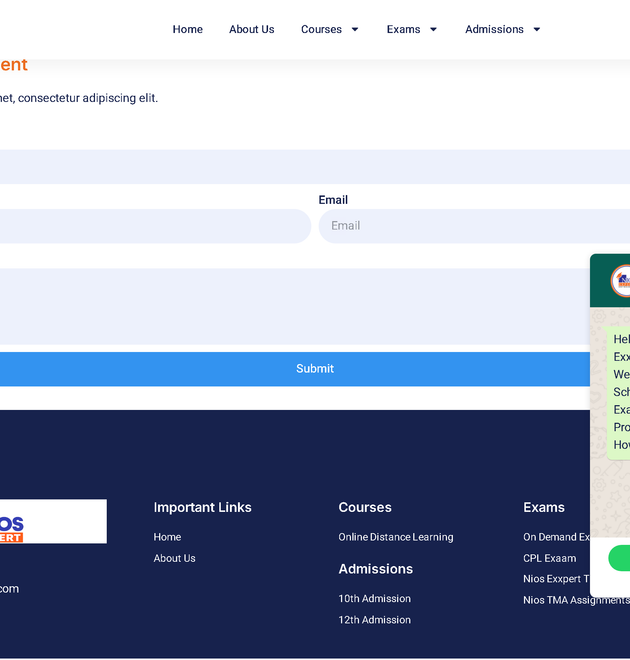Click the Courses footer heading
This screenshot has width=630, height=660.
coord(365,508)
